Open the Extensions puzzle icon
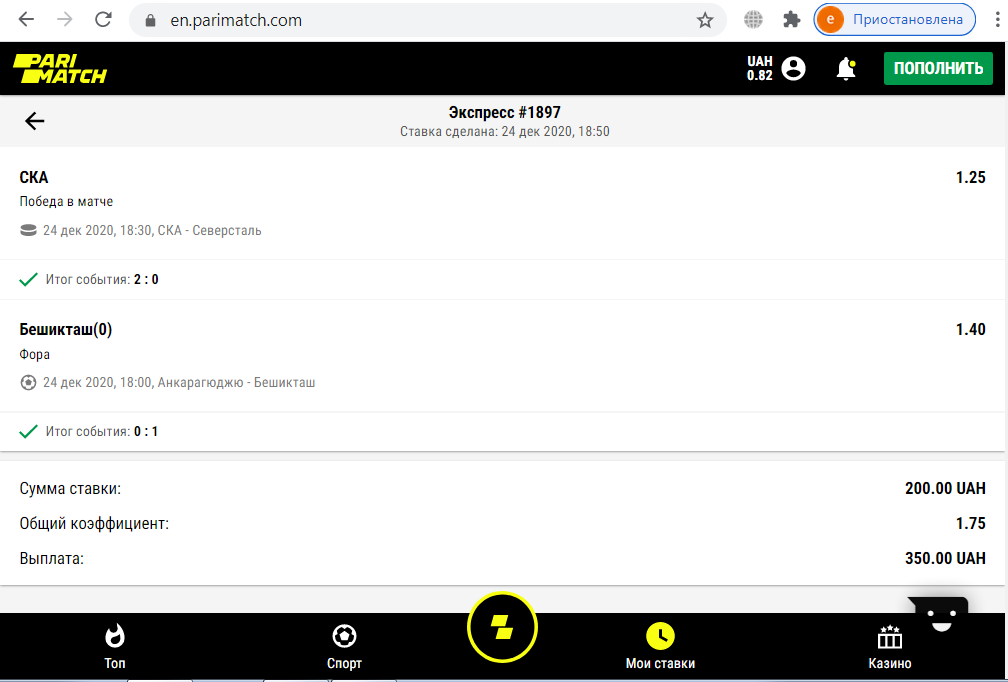 [791, 20]
